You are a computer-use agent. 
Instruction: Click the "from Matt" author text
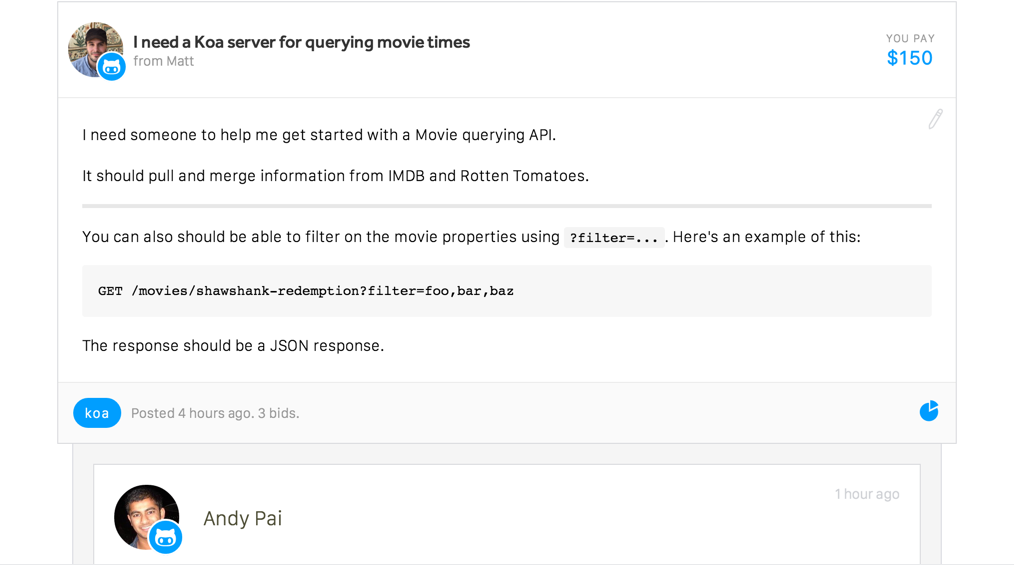[163, 62]
